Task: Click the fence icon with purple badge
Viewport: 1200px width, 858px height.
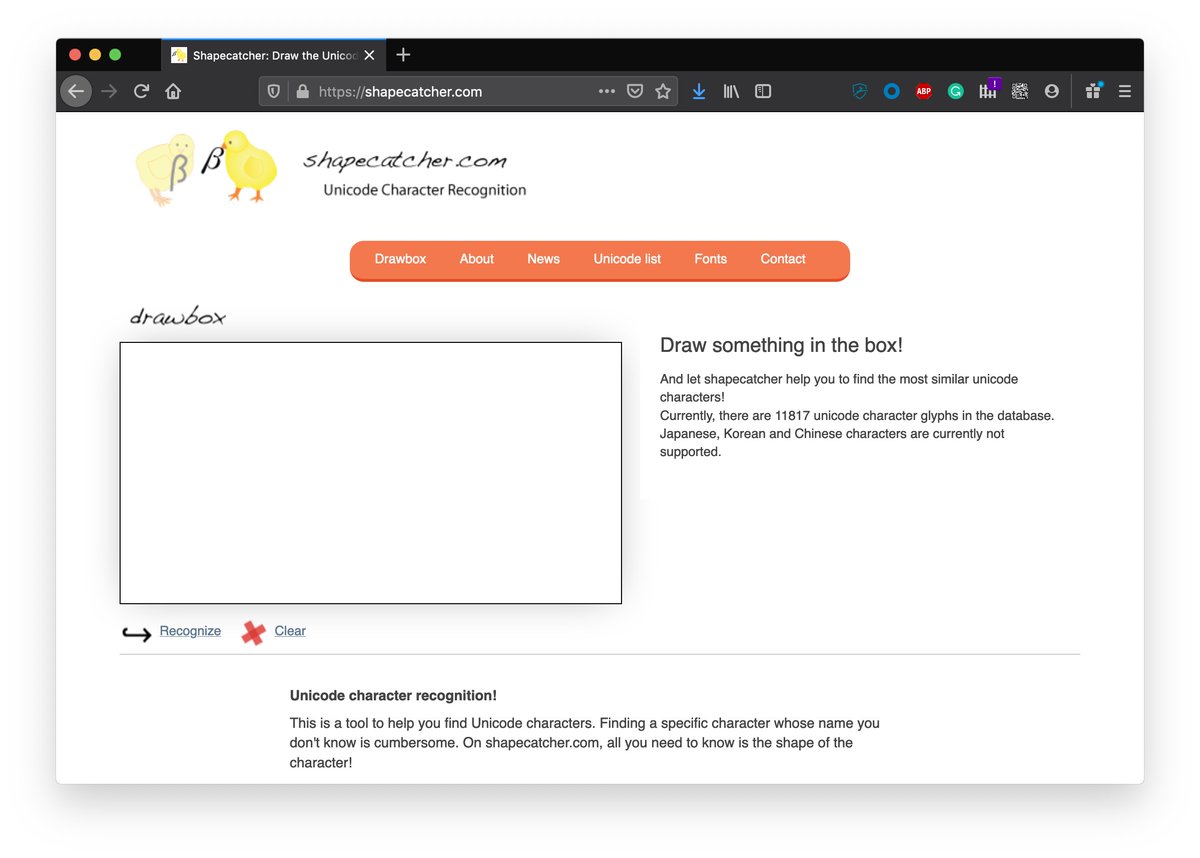Action: (x=988, y=90)
